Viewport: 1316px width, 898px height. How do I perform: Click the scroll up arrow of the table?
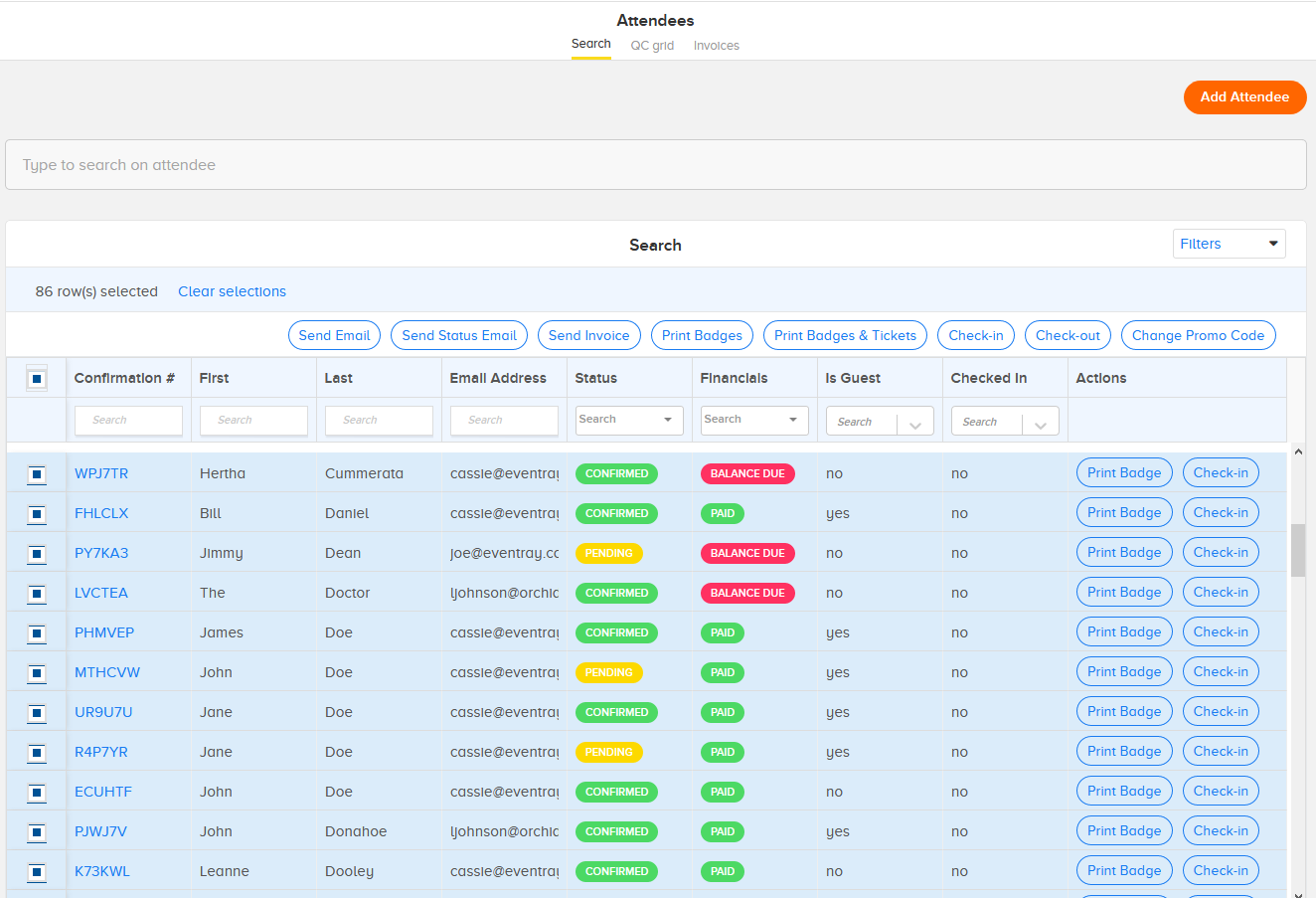tap(1297, 451)
